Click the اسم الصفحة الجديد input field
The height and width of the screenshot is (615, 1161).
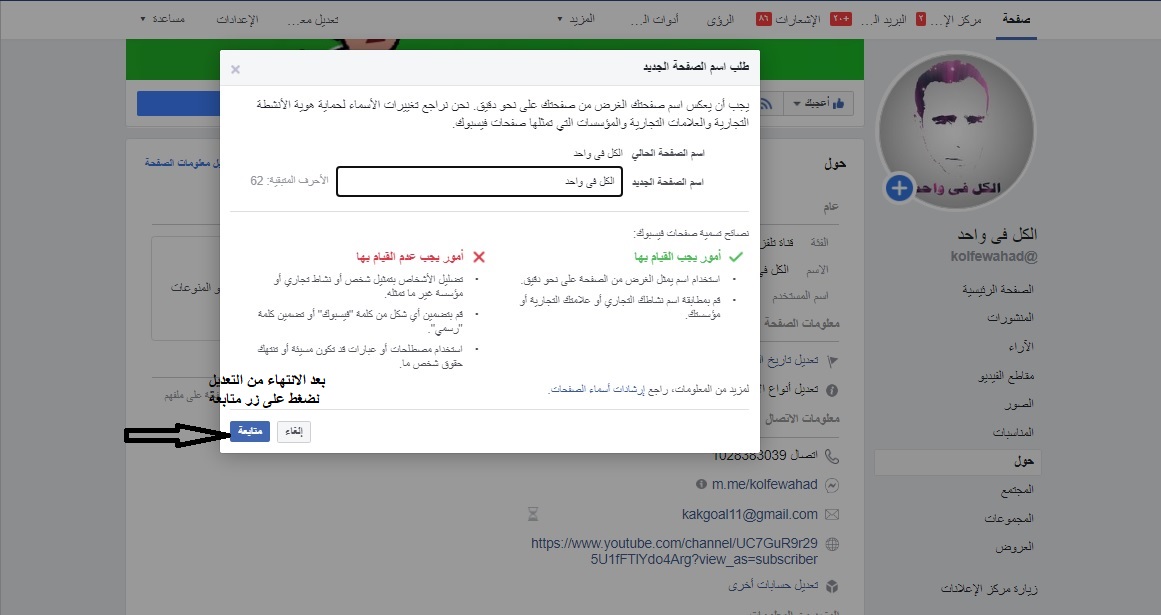point(479,181)
